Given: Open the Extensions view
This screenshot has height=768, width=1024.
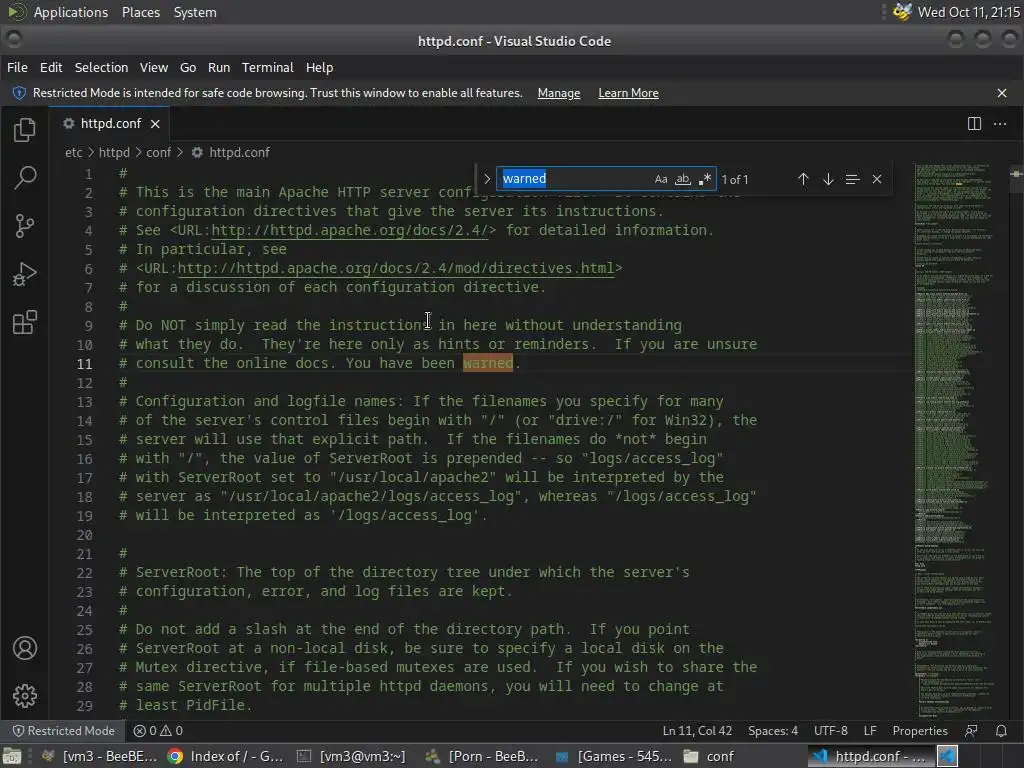Looking at the screenshot, I should 25,322.
